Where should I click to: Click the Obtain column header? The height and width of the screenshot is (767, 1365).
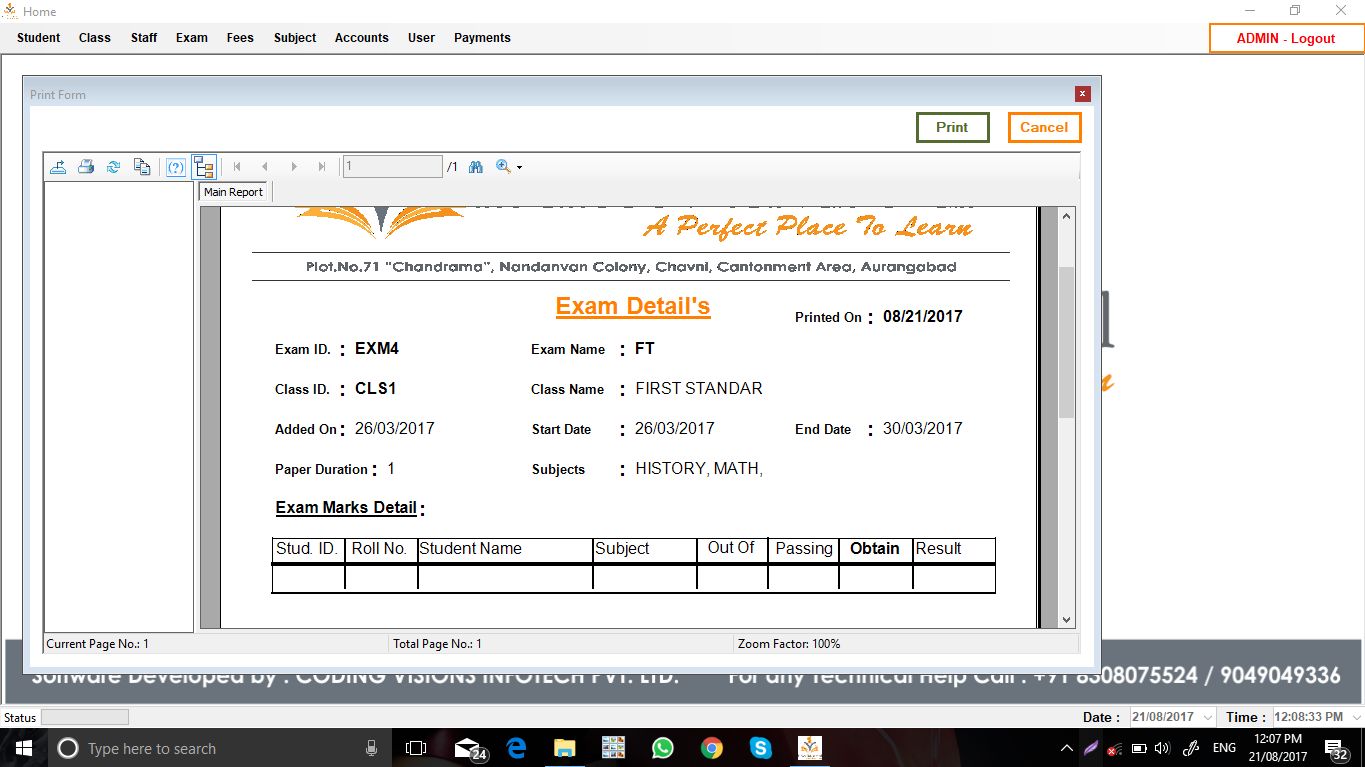pyautogui.click(x=875, y=549)
